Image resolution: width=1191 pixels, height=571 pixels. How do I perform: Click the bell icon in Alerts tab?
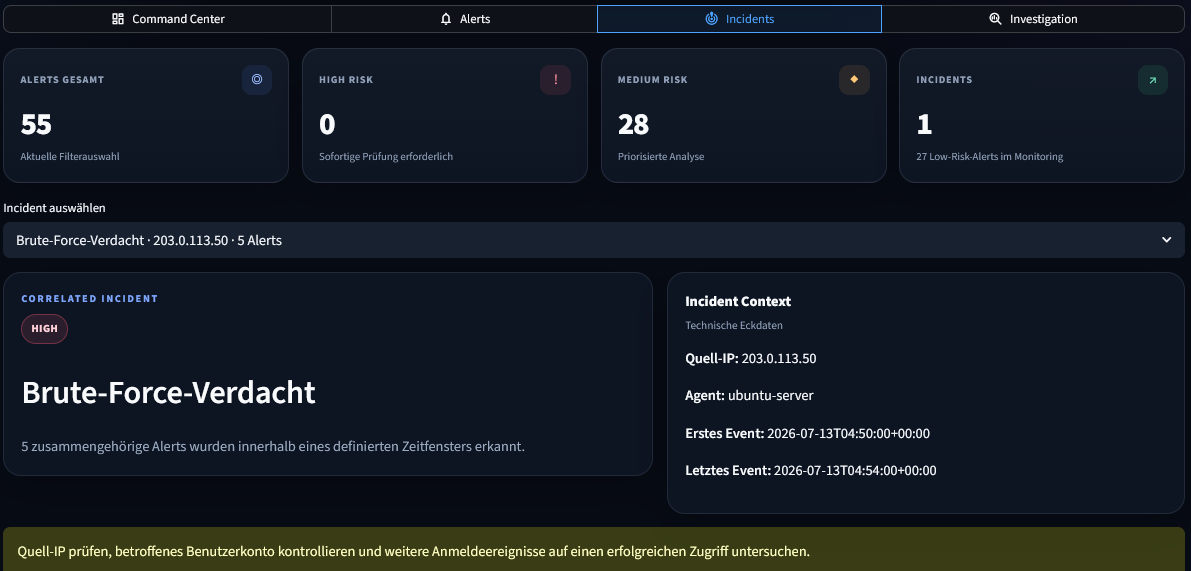coord(446,19)
